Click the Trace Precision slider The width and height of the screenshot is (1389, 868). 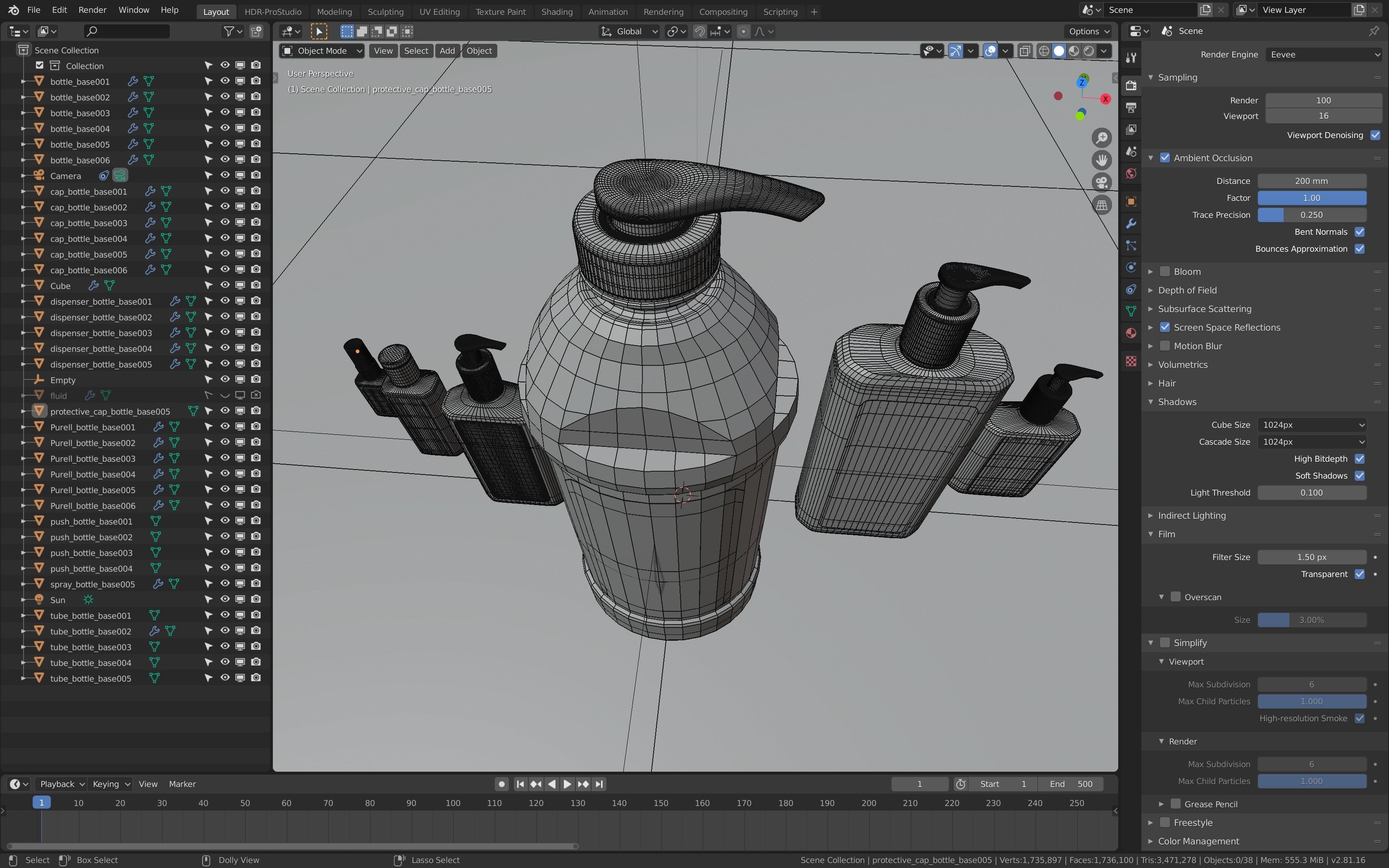(1311, 215)
